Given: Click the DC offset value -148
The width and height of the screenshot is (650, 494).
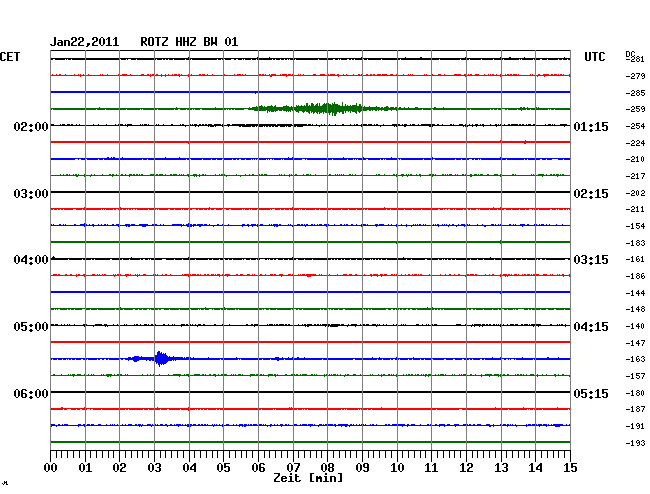Looking at the screenshot, I should [635, 309].
